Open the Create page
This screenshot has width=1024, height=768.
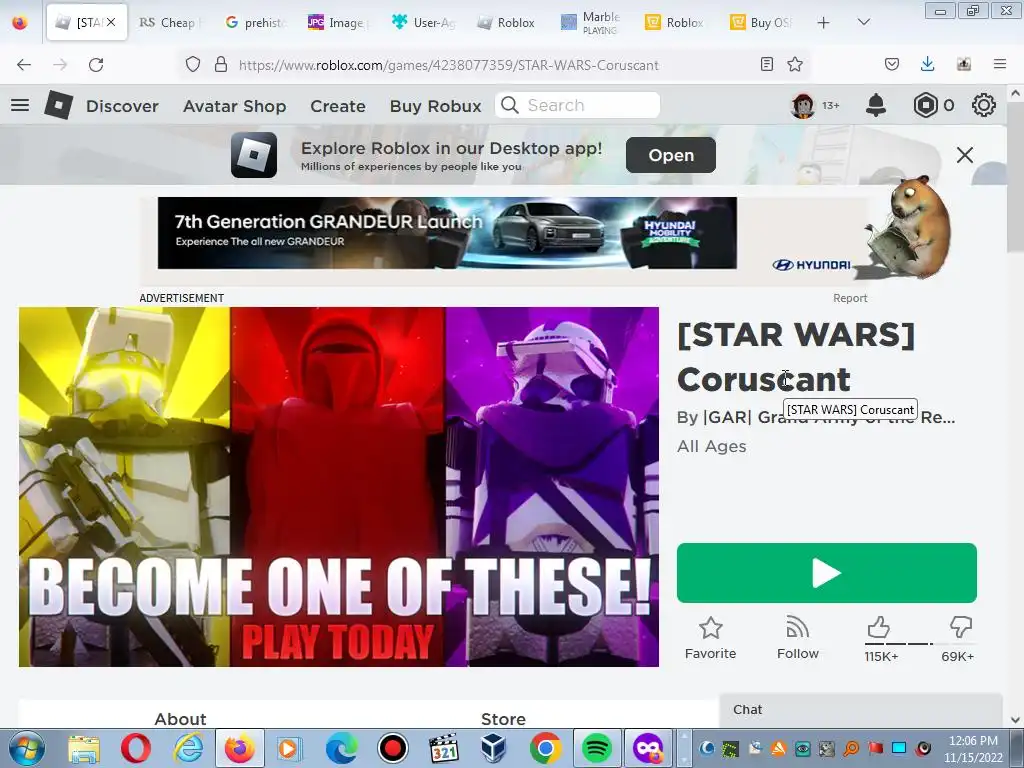click(x=338, y=106)
